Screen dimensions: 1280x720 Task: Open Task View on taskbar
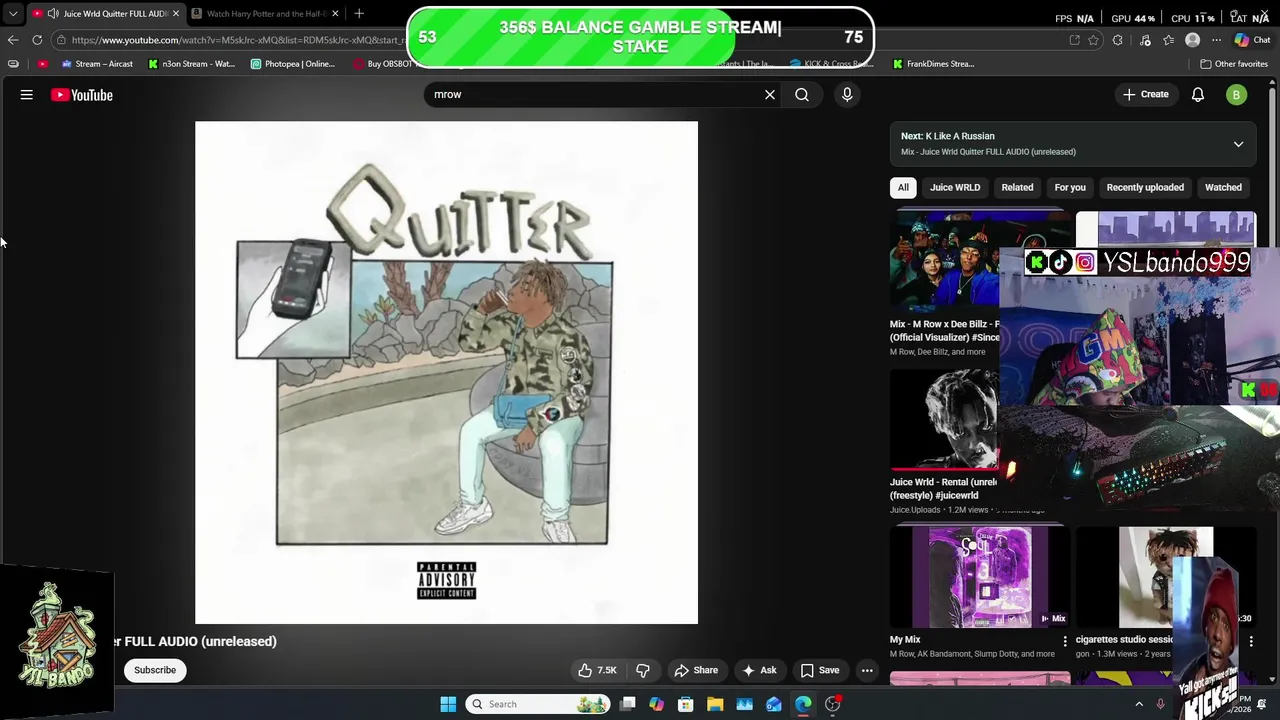627,704
